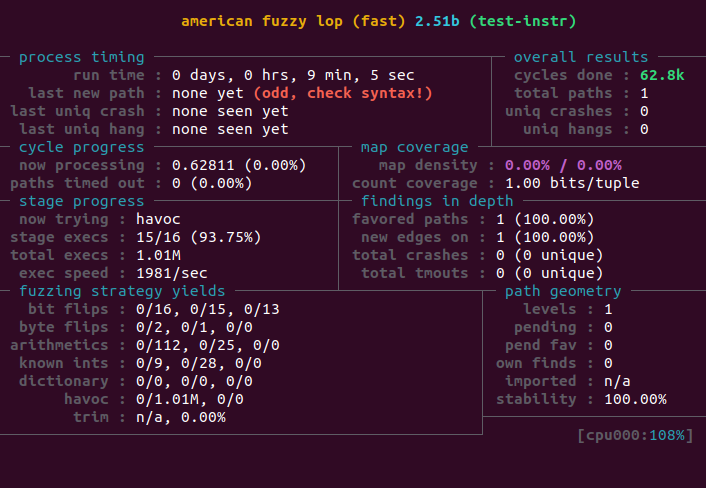The height and width of the screenshot is (488, 706).
Task: Select the 'path geometry' section heading
Action: [563, 291]
